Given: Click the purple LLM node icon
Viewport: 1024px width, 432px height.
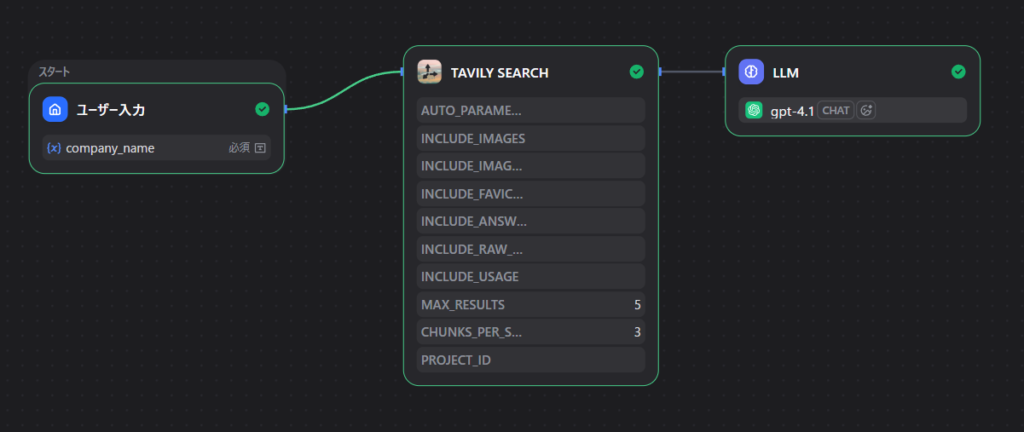Looking at the screenshot, I should point(751,72).
